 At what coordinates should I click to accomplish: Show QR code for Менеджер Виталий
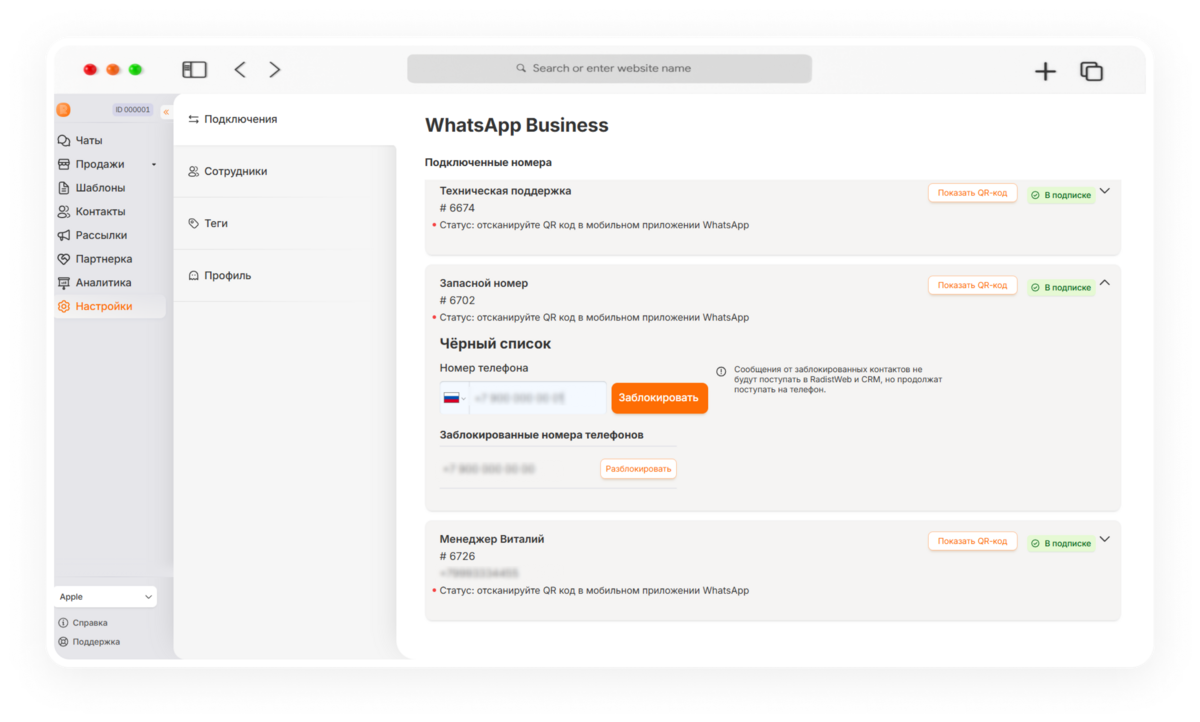[x=972, y=541]
